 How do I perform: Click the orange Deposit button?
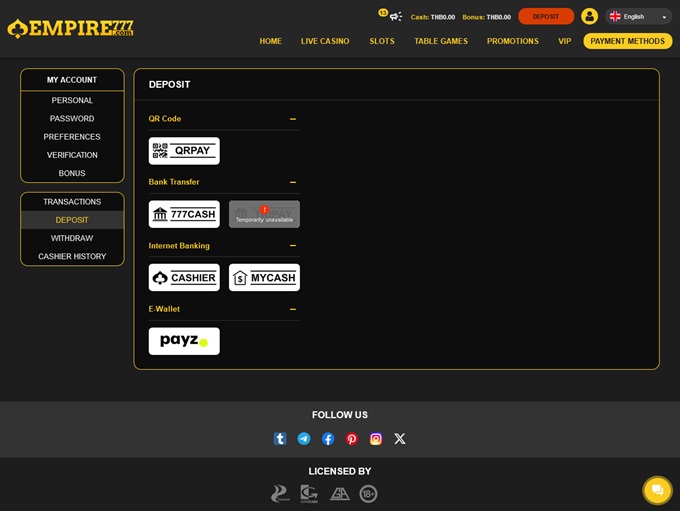click(546, 16)
